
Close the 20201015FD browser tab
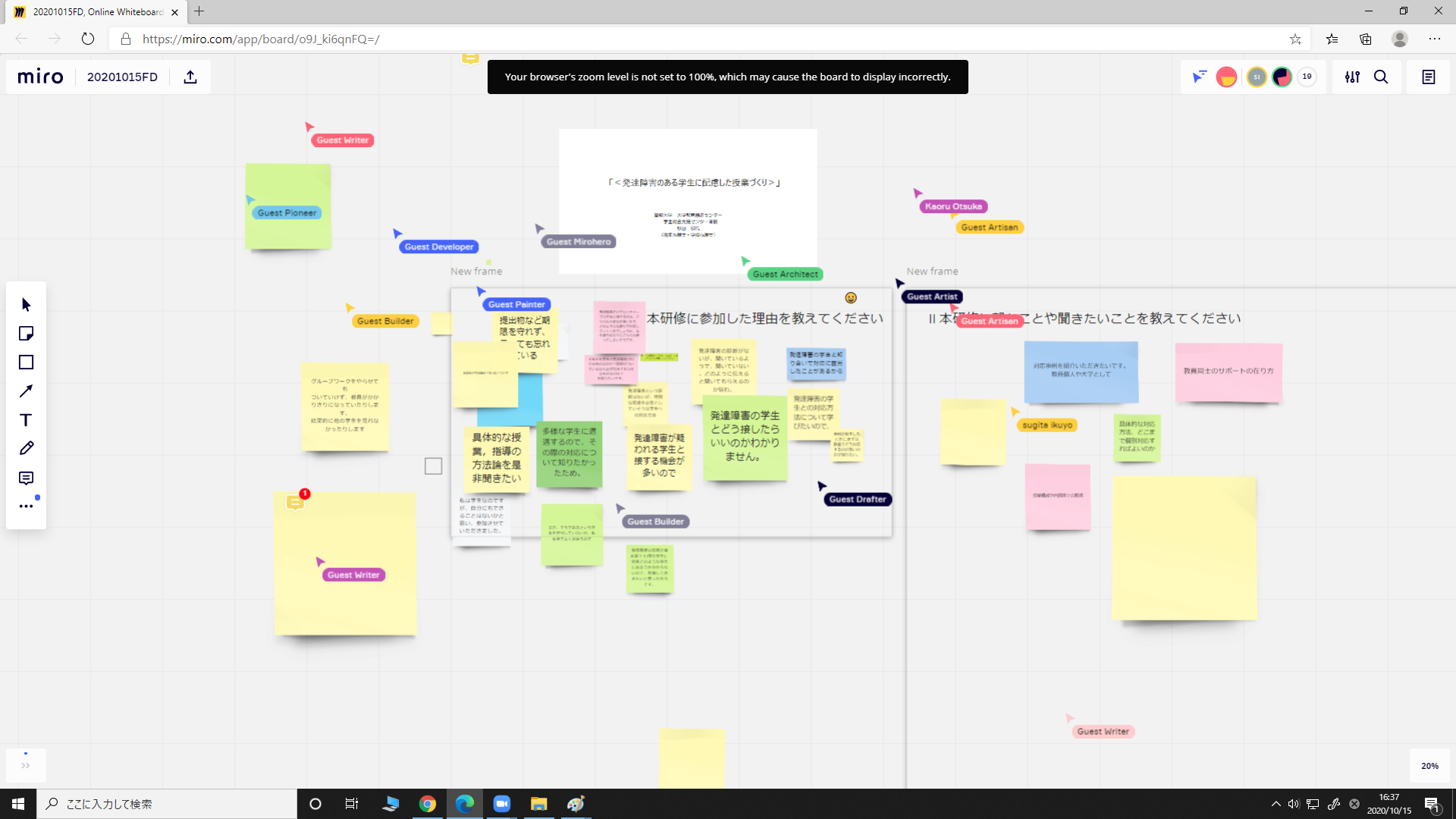tap(175, 12)
